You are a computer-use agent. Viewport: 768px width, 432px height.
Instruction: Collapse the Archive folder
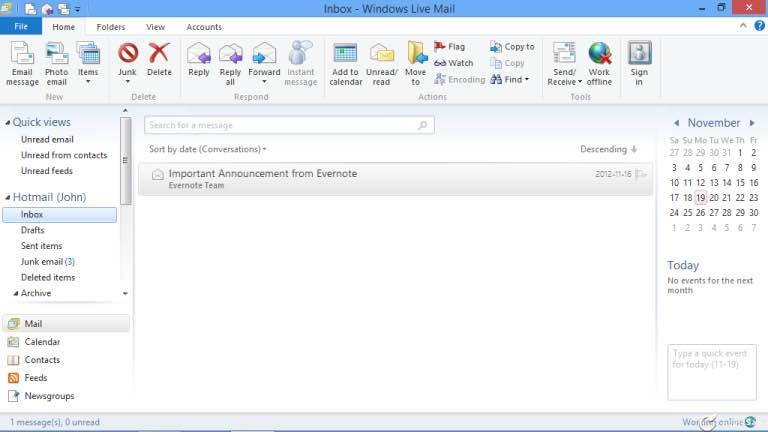16,293
